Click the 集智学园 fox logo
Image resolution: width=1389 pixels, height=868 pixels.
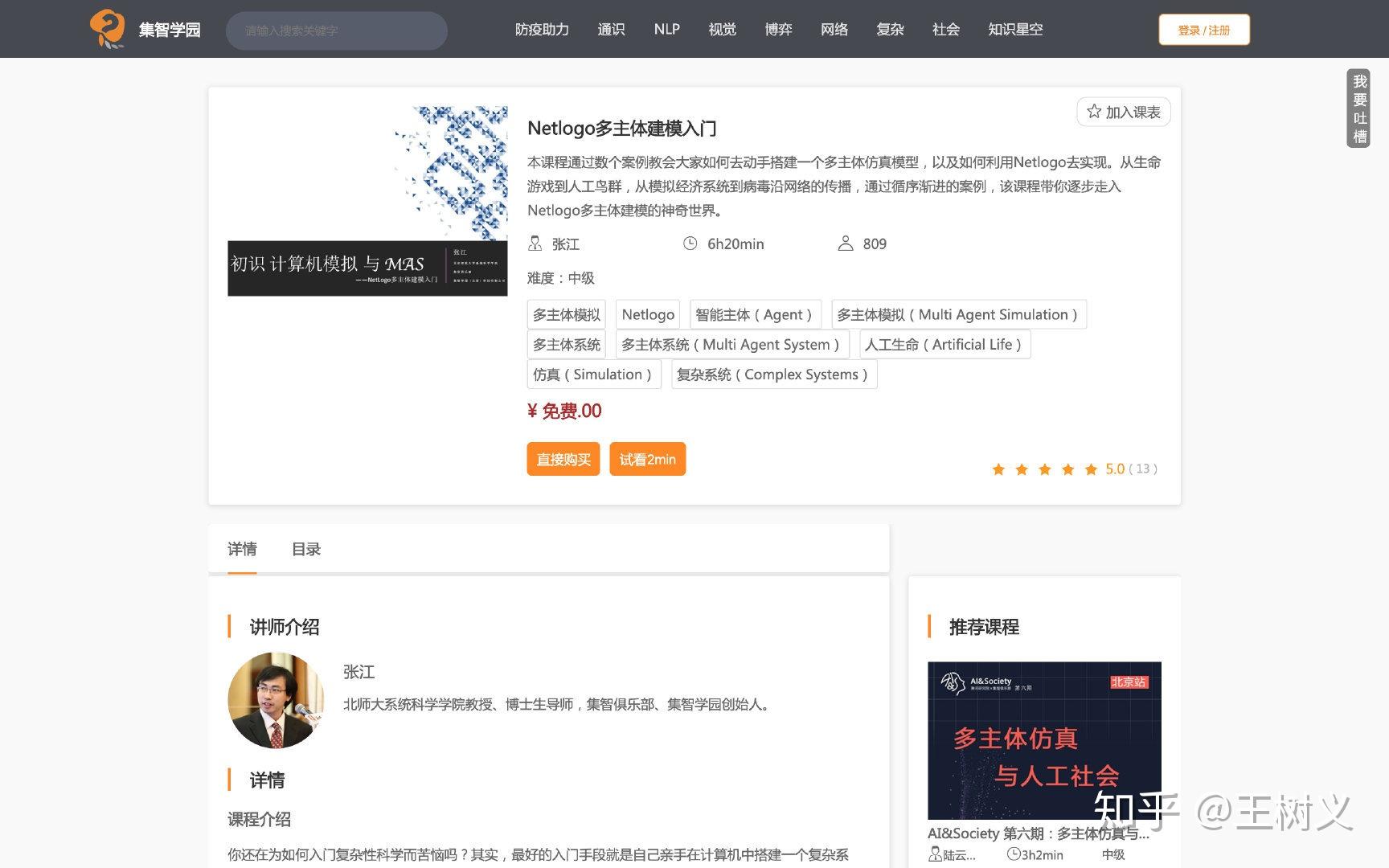pyautogui.click(x=109, y=28)
